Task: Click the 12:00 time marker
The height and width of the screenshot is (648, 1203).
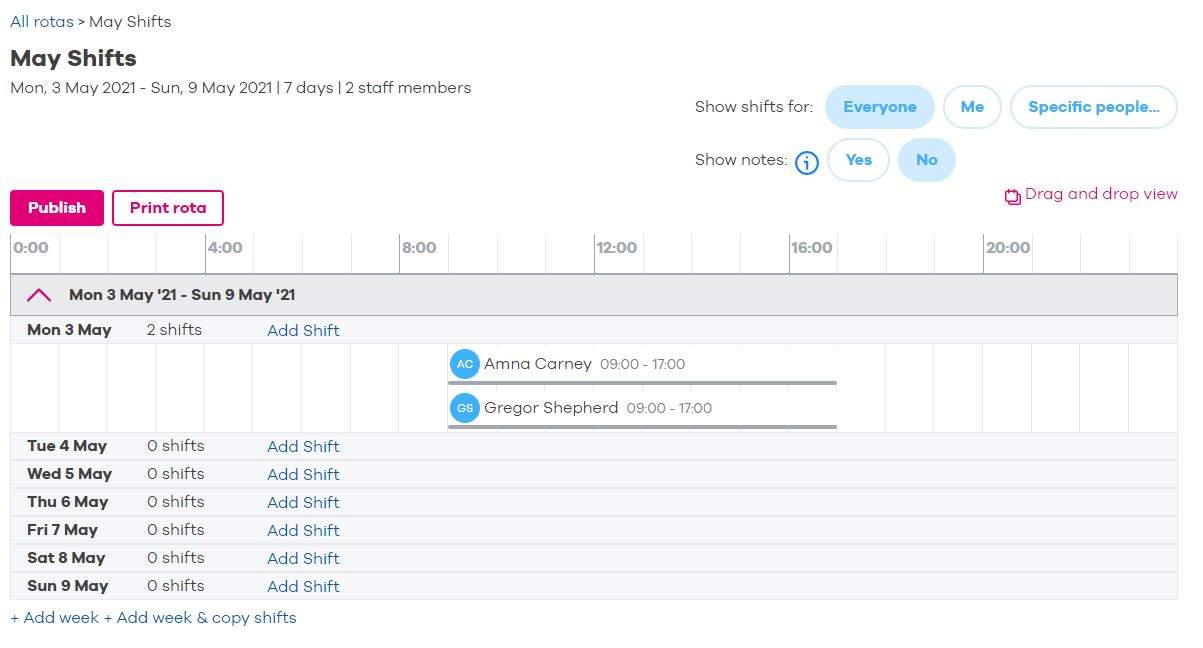Action: pos(617,248)
